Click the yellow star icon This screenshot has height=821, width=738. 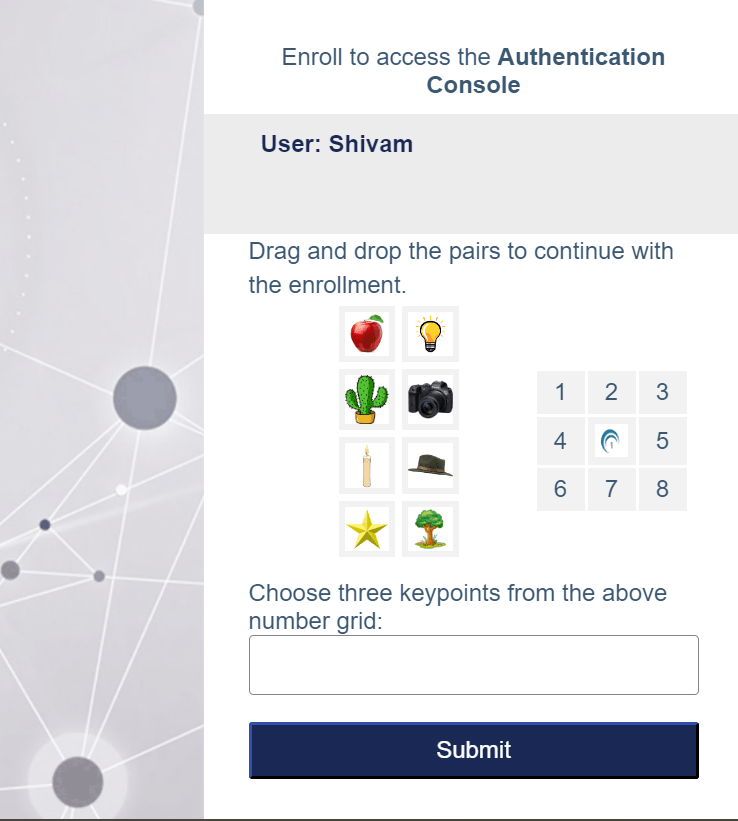point(367,529)
